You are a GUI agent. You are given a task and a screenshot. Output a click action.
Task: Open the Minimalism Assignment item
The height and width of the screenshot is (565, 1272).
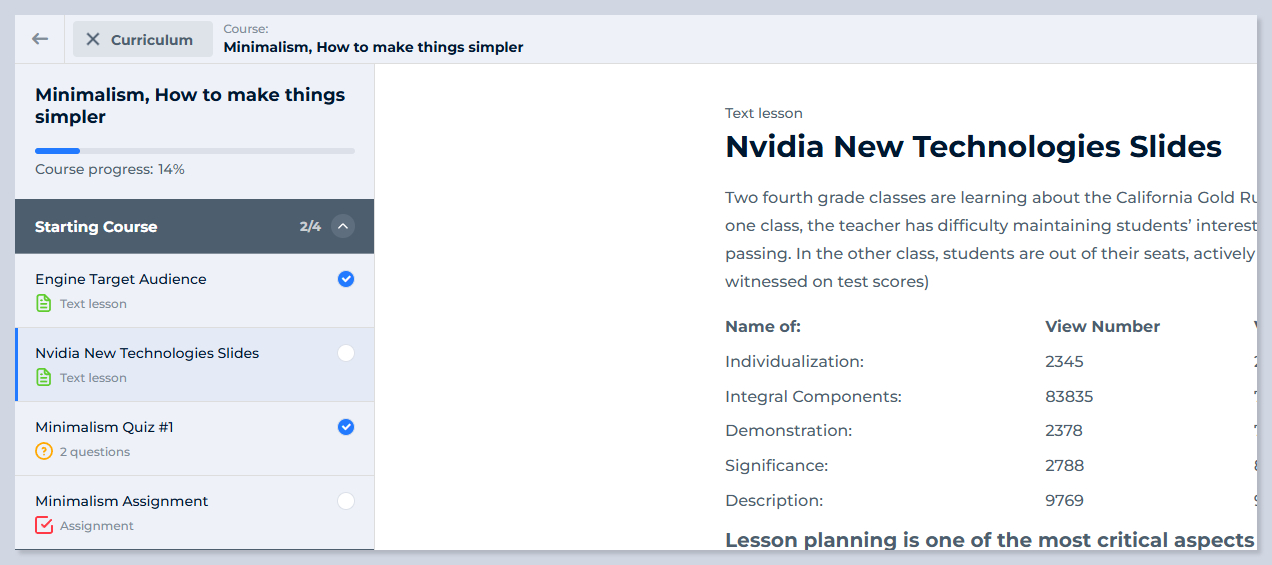pos(121,501)
